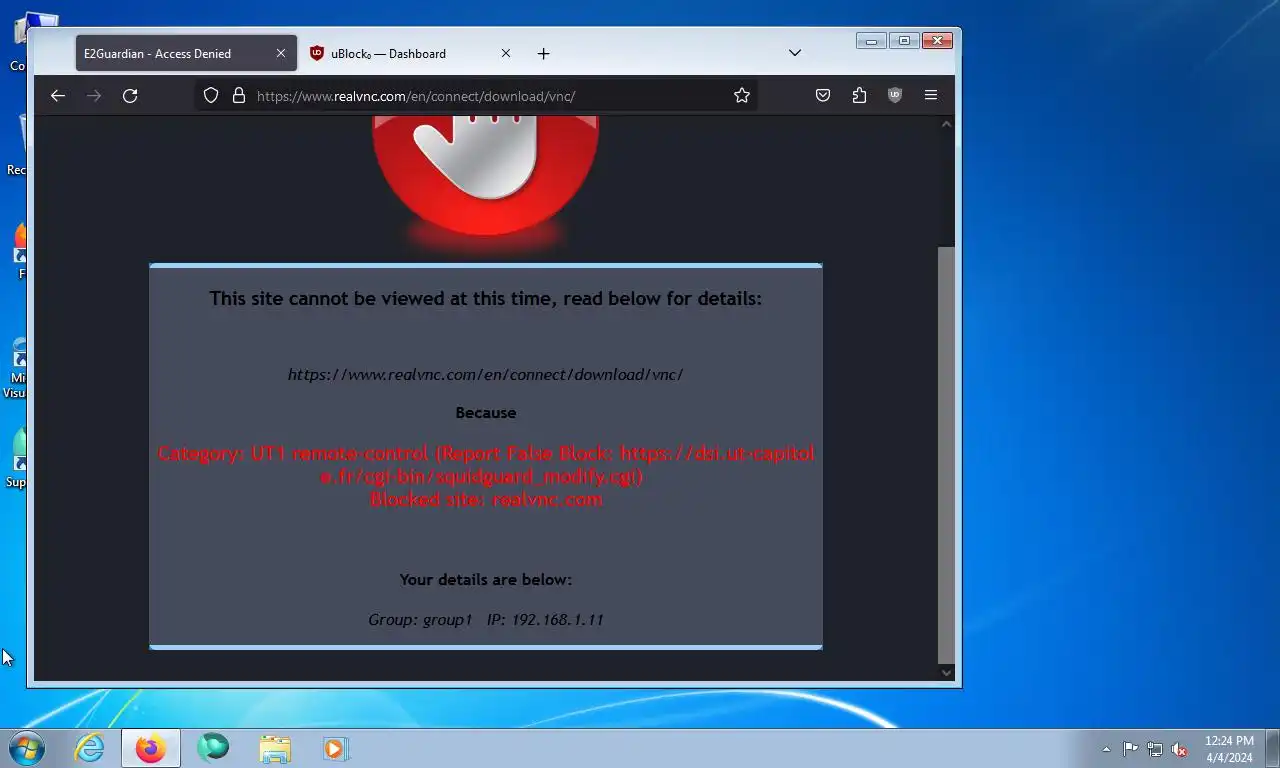Viewport: 1280px width, 768px height.
Task: Click 'Group: group1 IP: 192.168.1.11' text
Action: click(486, 620)
